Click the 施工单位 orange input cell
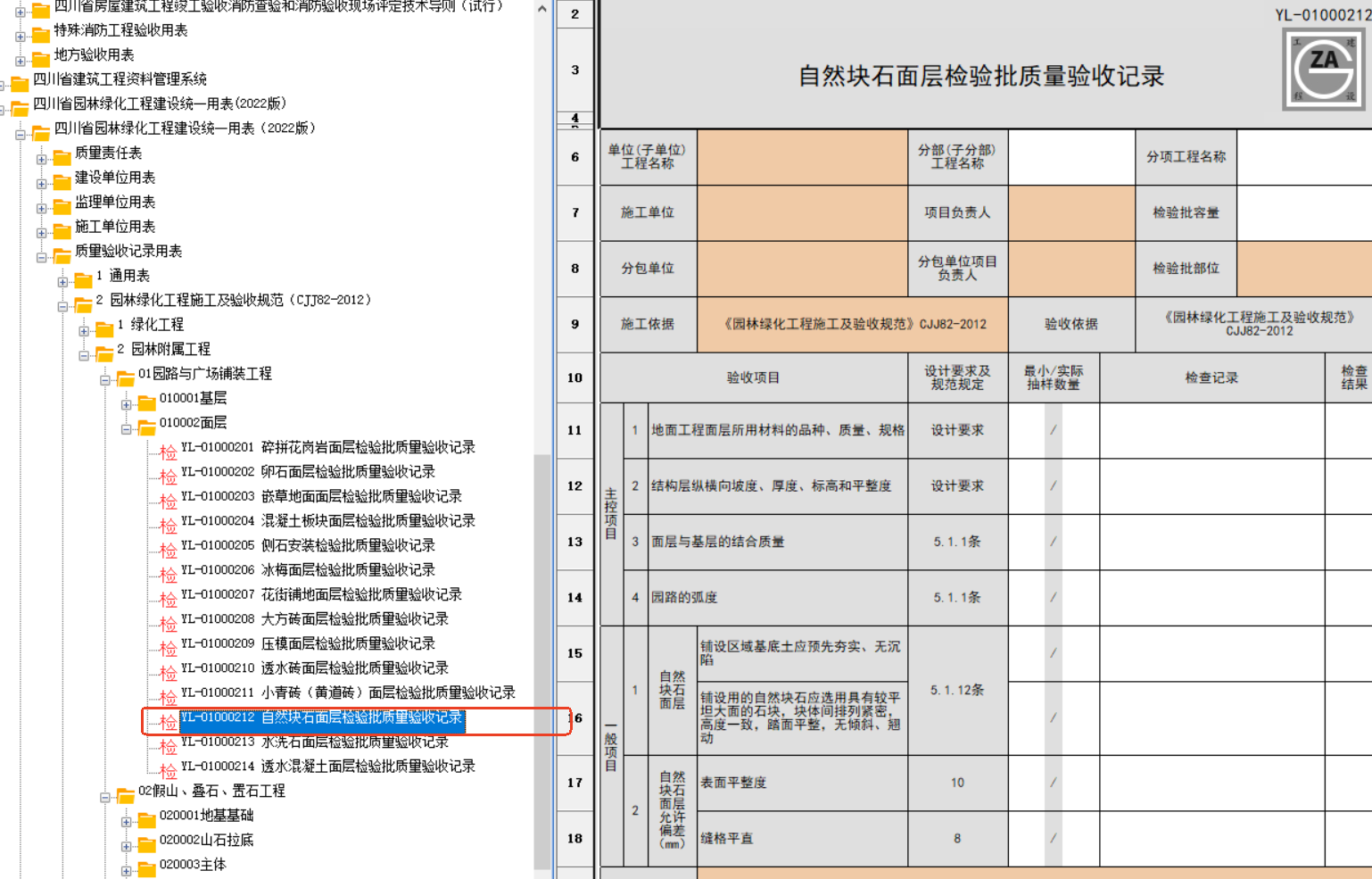Screen dimensions: 1372x879 [803, 212]
